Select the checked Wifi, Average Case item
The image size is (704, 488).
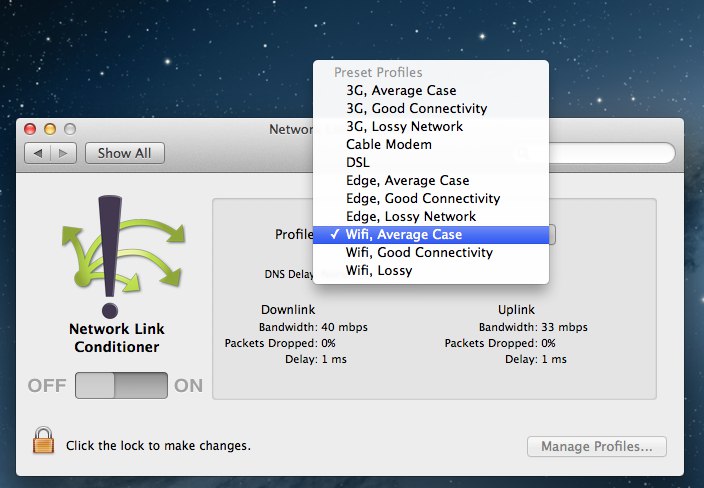pos(431,235)
